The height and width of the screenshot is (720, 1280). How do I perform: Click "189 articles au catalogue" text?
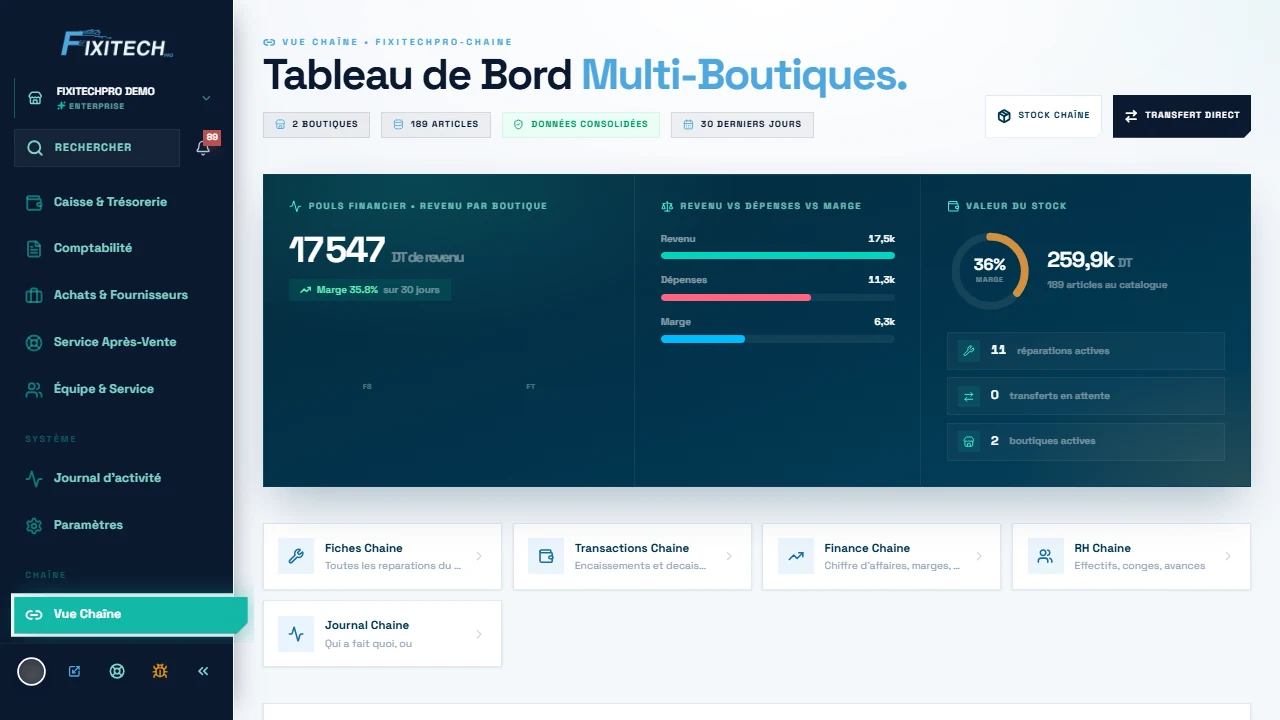[x=1107, y=285]
